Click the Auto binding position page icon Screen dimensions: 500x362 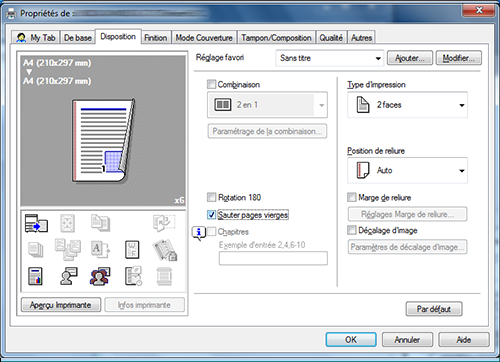click(x=363, y=170)
